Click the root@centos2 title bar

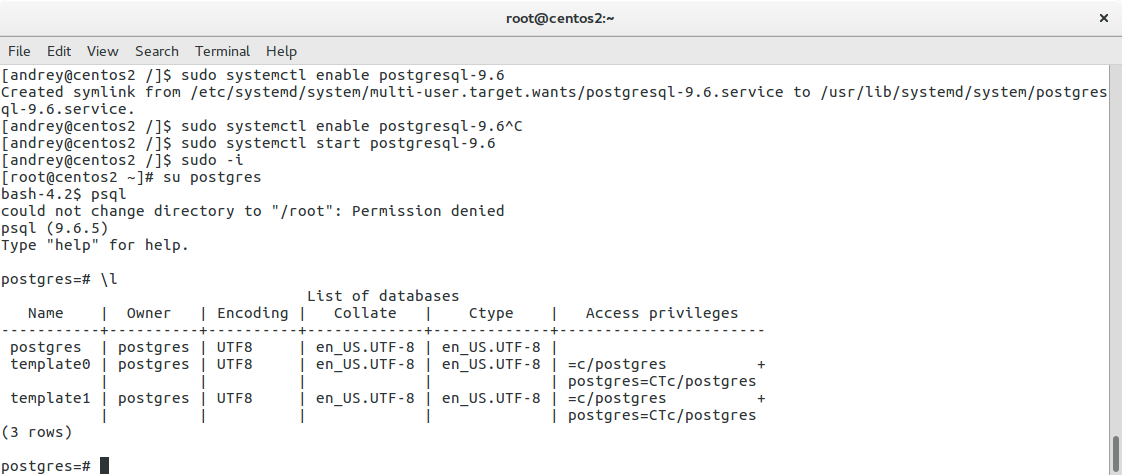click(x=560, y=18)
